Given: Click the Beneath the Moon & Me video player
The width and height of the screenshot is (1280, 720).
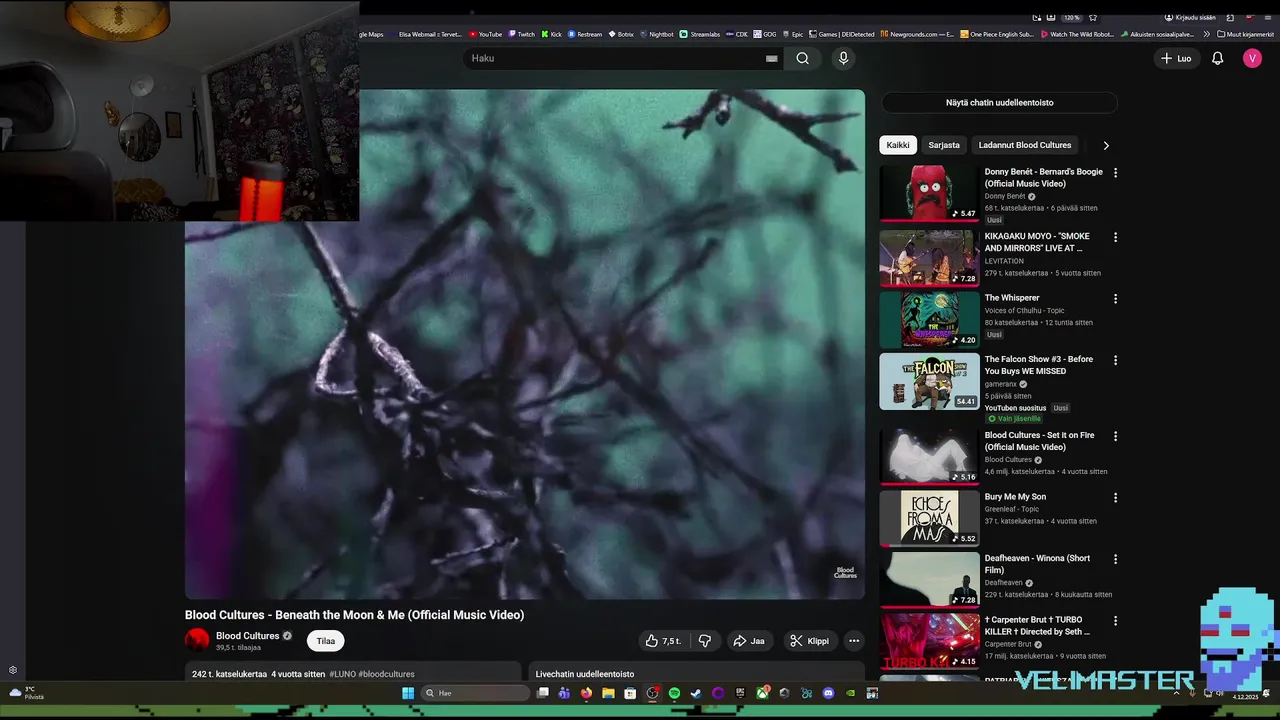Looking at the screenshot, I should click(x=525, y=344).
